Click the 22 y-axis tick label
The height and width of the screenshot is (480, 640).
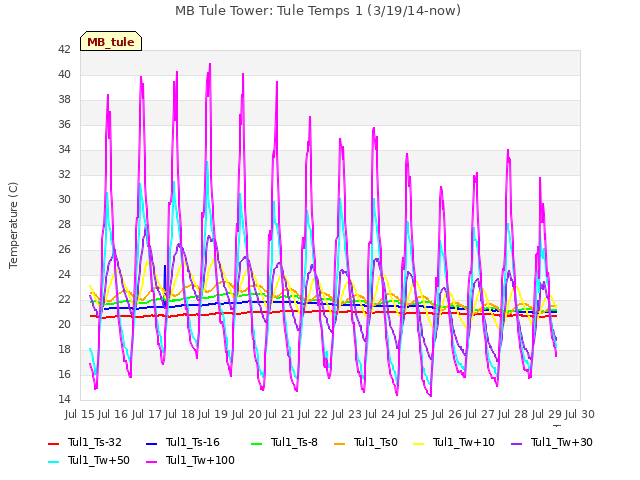[64, 300]
